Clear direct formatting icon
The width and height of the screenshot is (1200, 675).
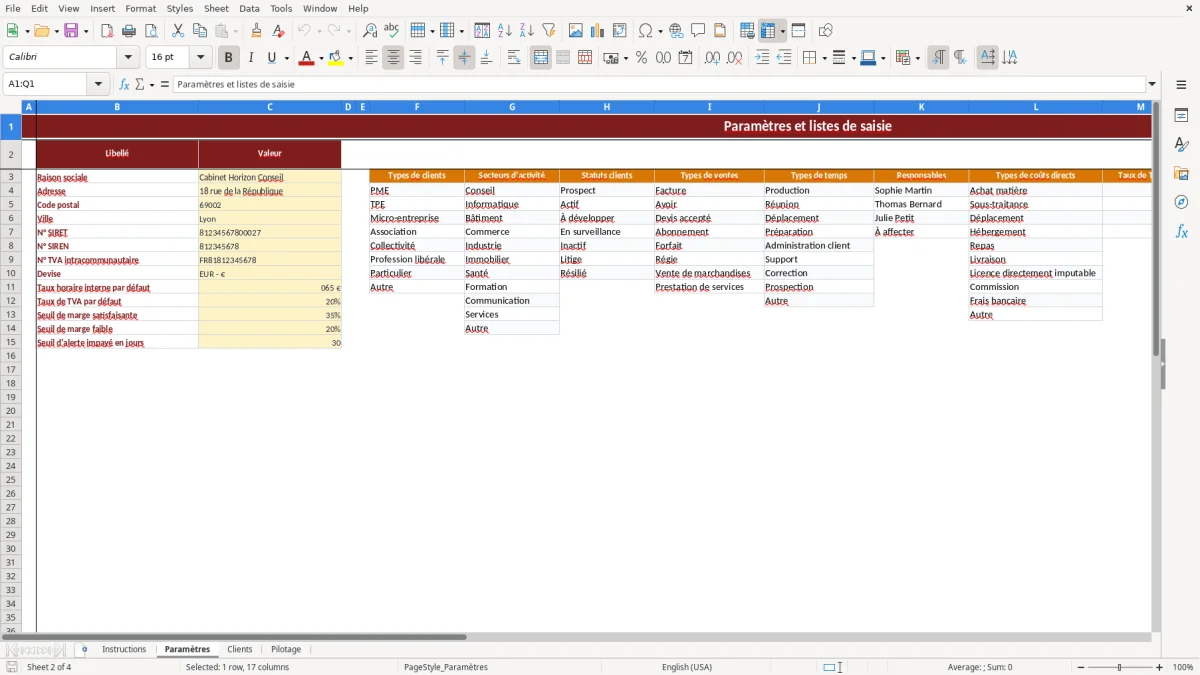[x=279, y=31]
